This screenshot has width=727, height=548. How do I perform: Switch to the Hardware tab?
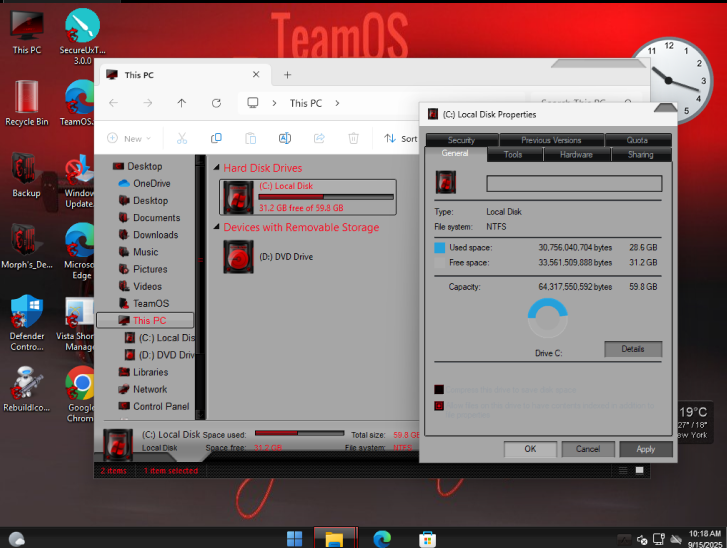[x=576, y=154]
